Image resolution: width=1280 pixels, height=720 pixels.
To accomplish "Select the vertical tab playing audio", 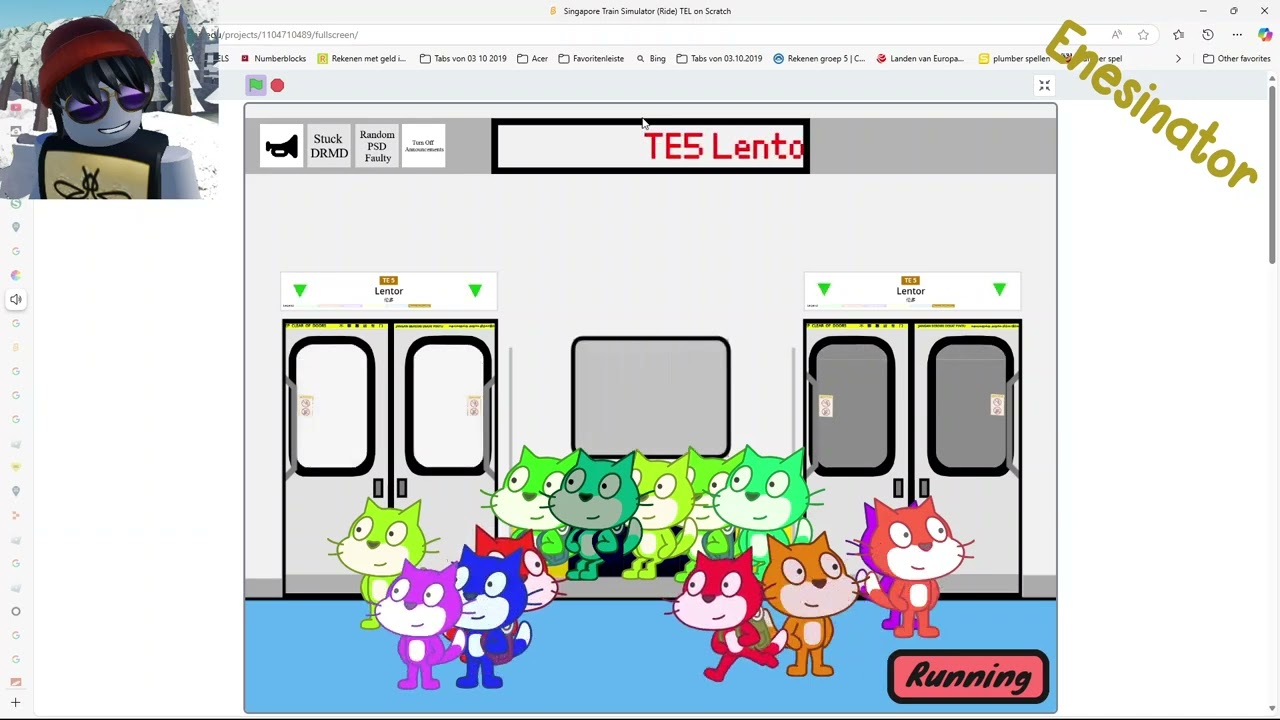I will 15,299.
